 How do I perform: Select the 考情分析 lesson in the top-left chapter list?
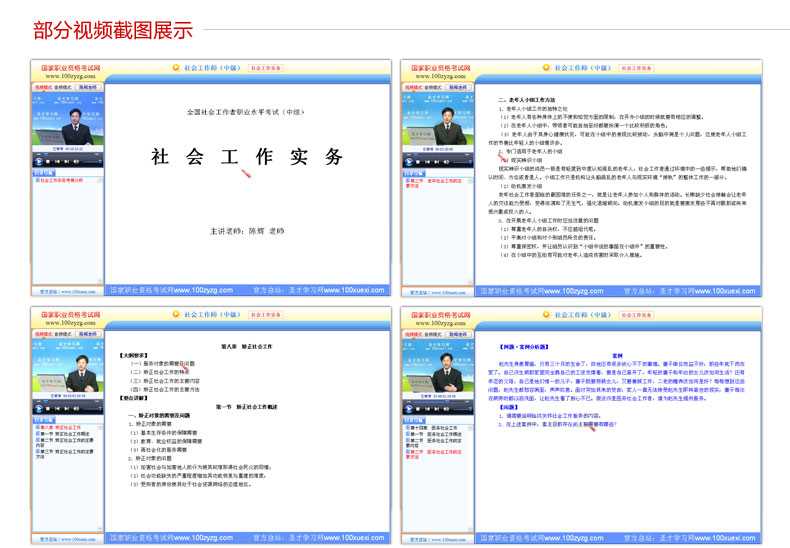[60, 180]
